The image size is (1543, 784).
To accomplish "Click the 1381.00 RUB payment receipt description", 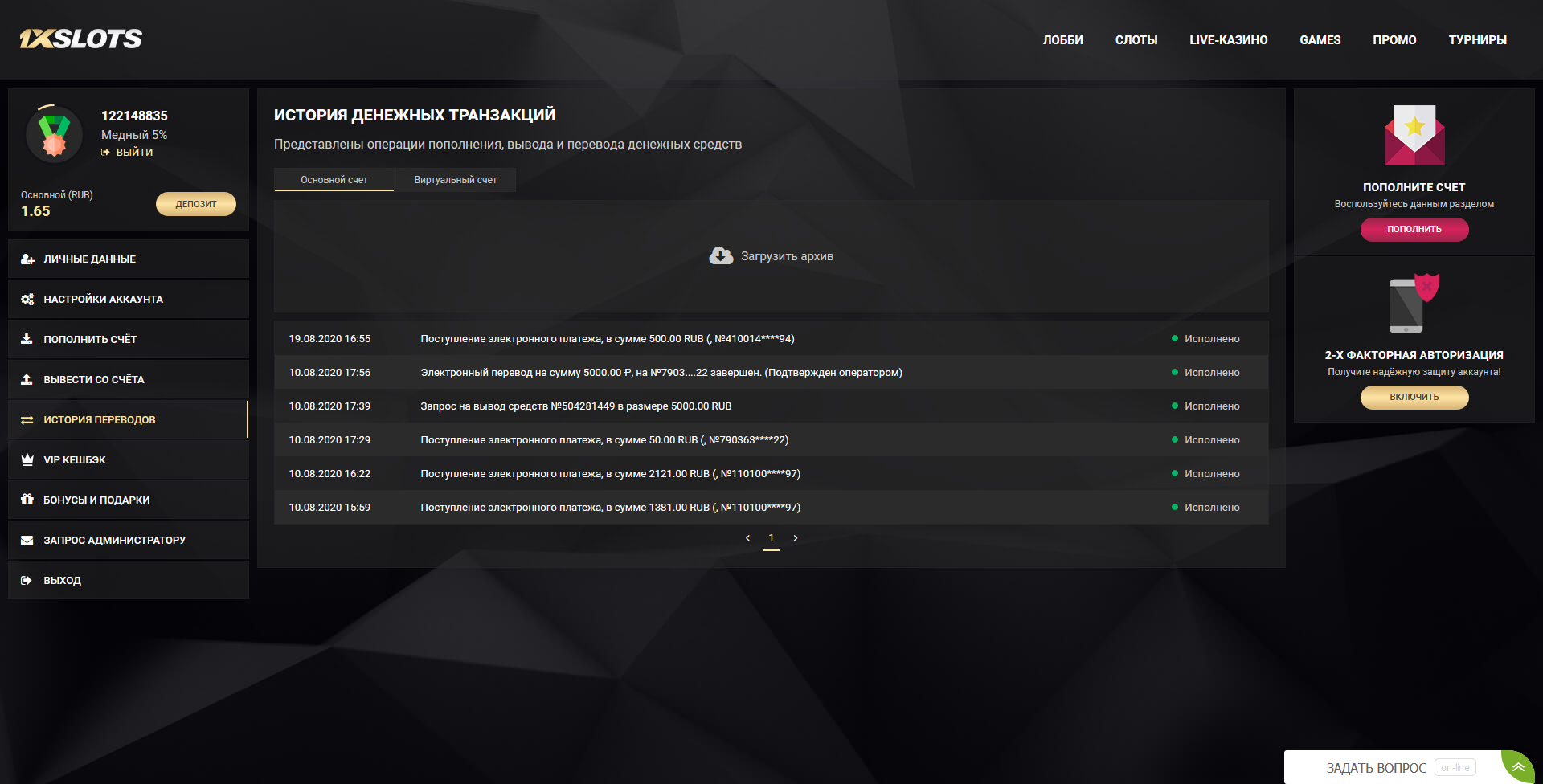I will (x=611, y=508).
